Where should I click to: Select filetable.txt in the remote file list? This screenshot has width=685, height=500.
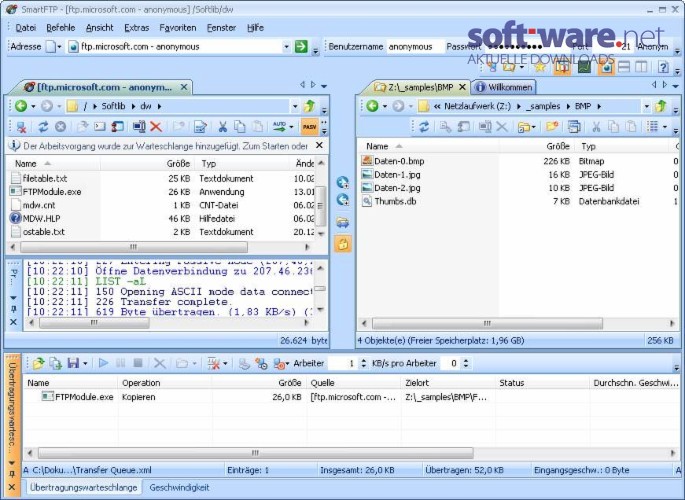tap(45, 178)
